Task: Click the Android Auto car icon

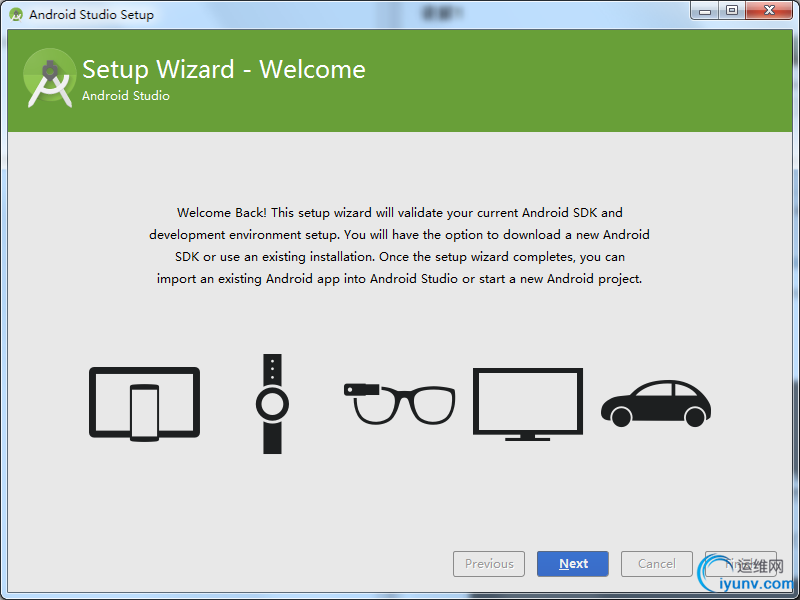Action: pos(655,402)
